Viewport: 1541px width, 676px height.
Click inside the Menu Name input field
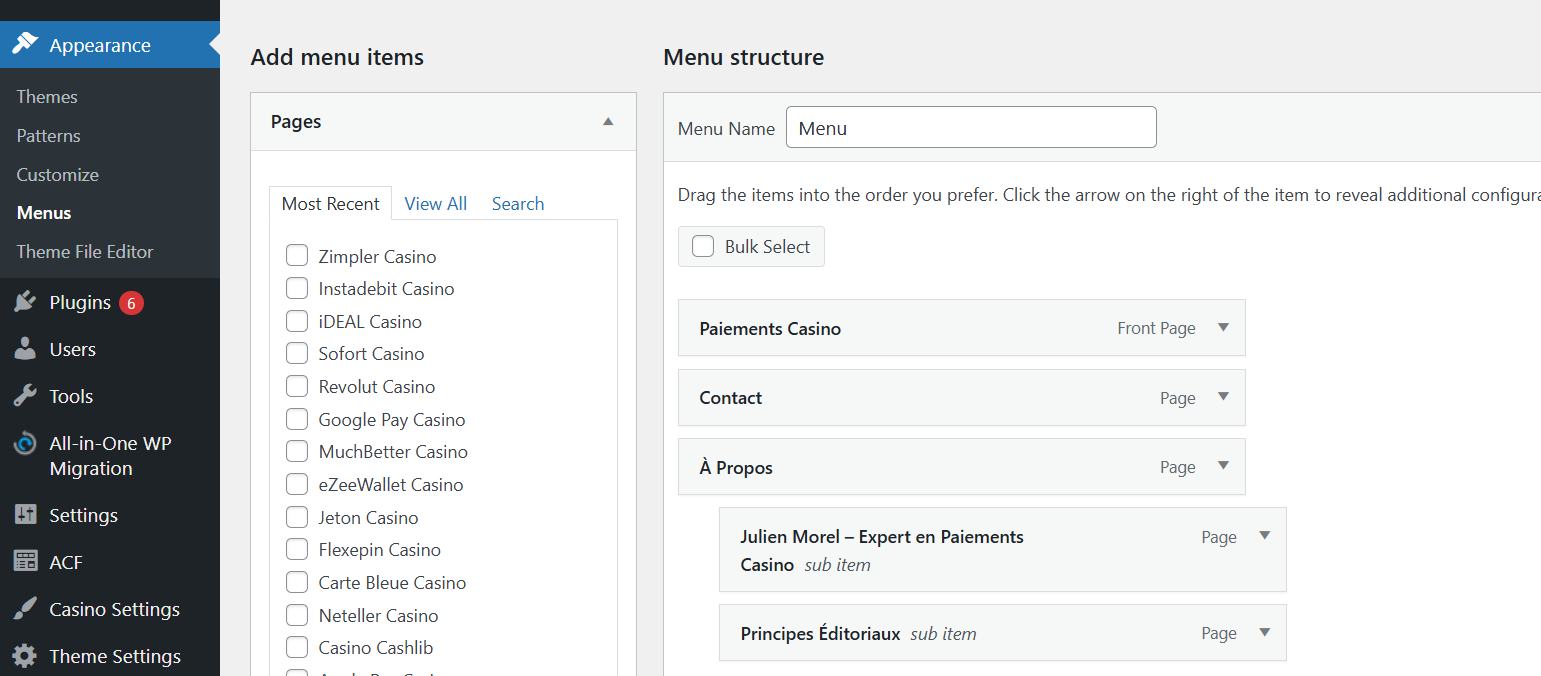coord(971,127)
